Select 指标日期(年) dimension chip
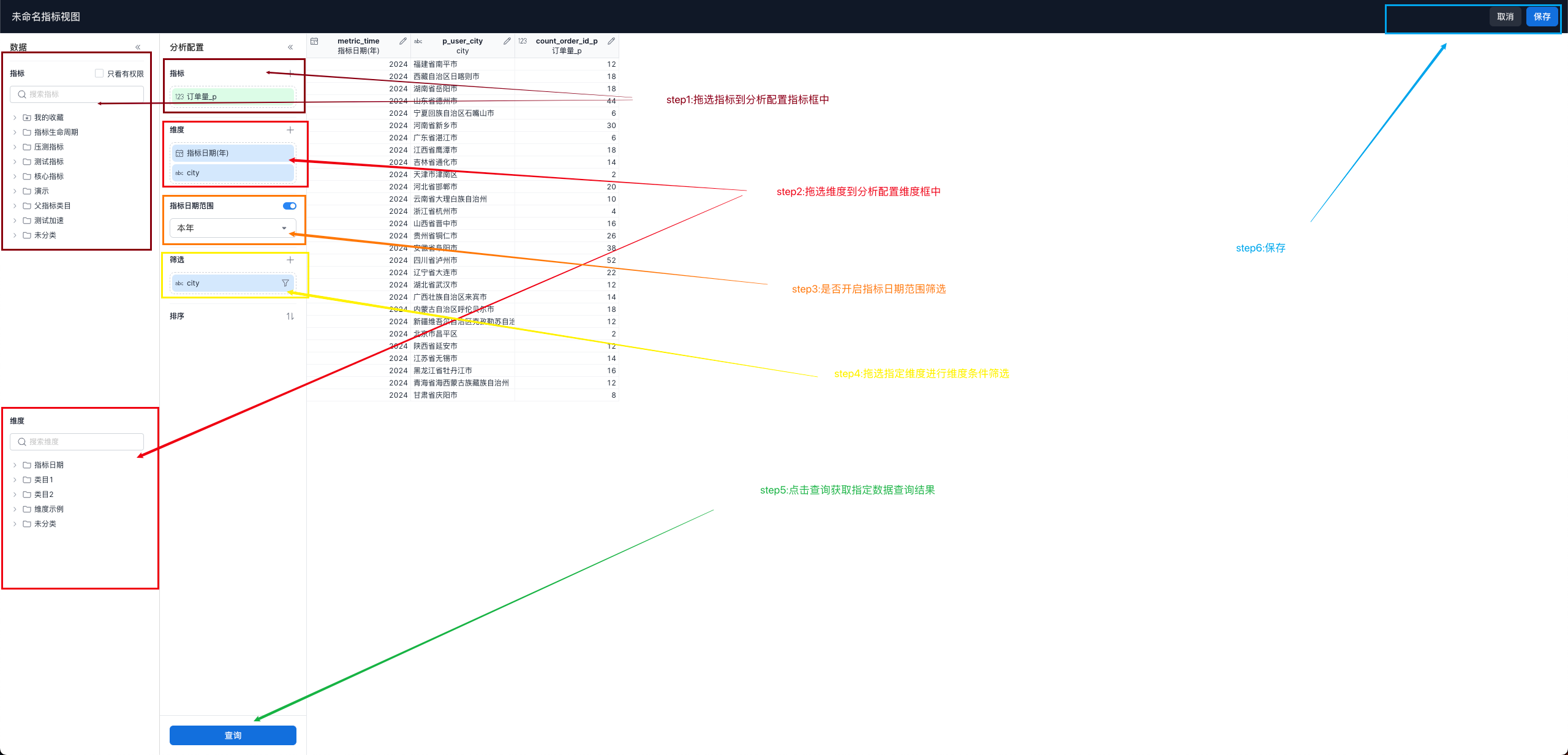This screenshot has height=755, width=1568. (233, 153)
